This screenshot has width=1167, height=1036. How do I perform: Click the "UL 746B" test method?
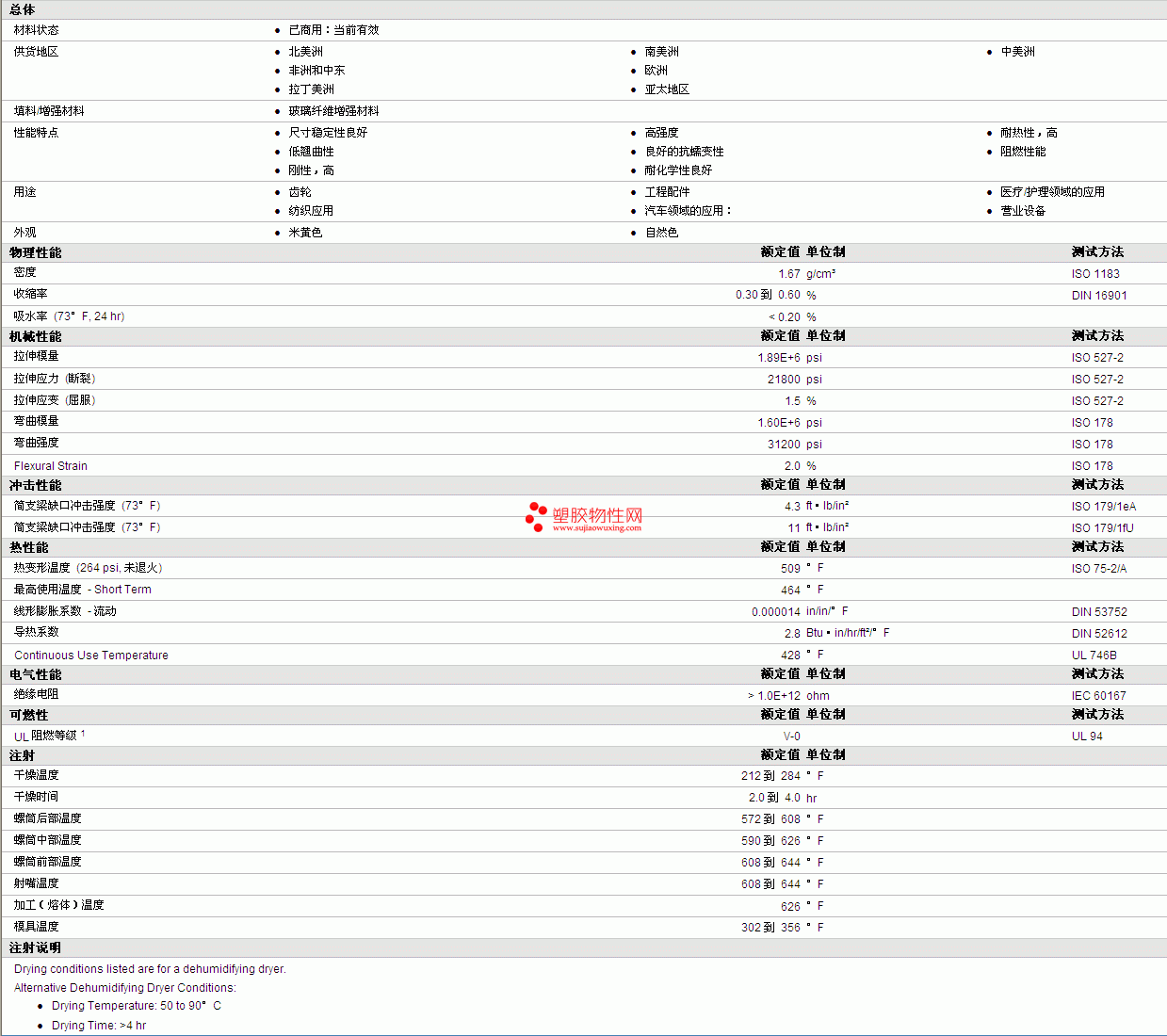pyautogui.click(x=1094, y=656)
